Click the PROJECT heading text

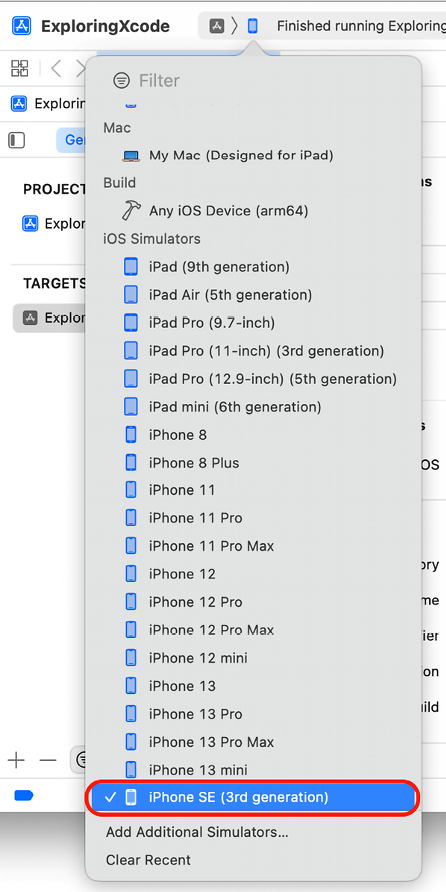[55, 189]
